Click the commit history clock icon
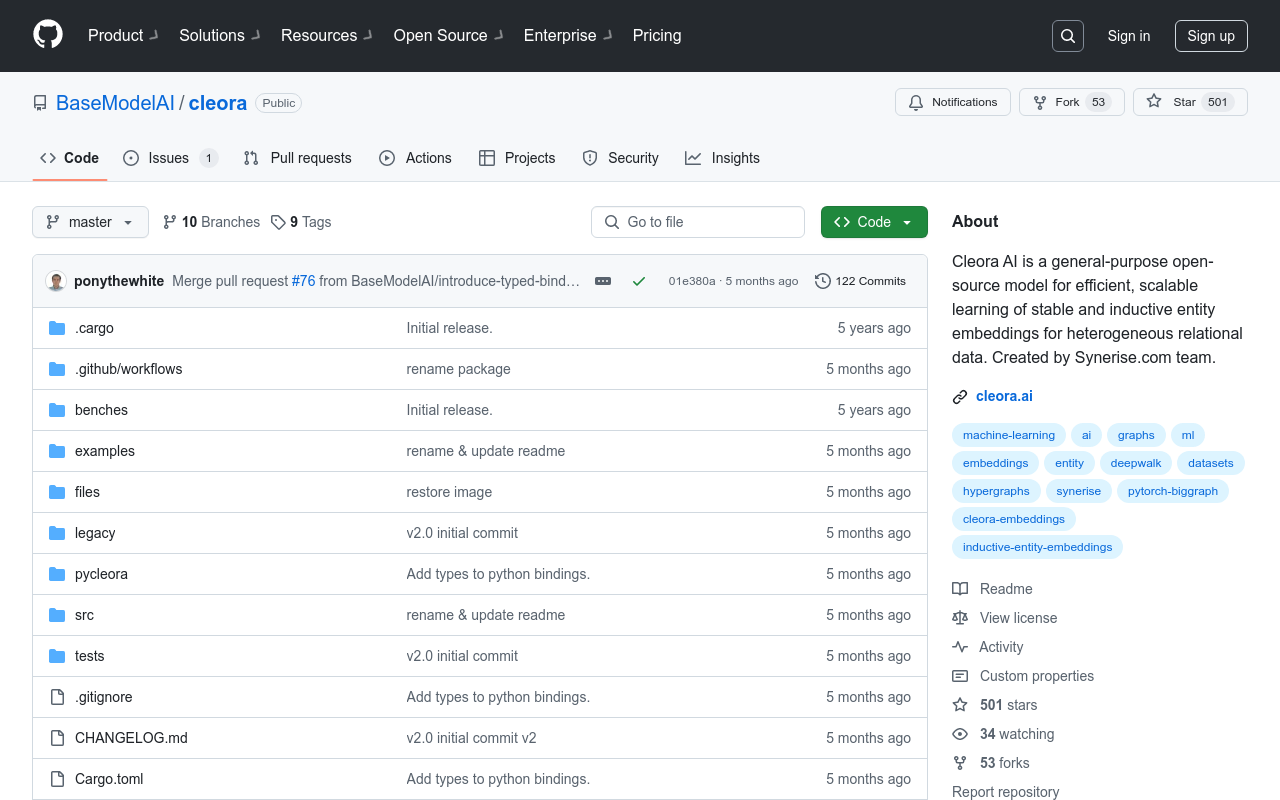Image resolution: width=1280 pixels, height=800 pixels. click(823, 281)
